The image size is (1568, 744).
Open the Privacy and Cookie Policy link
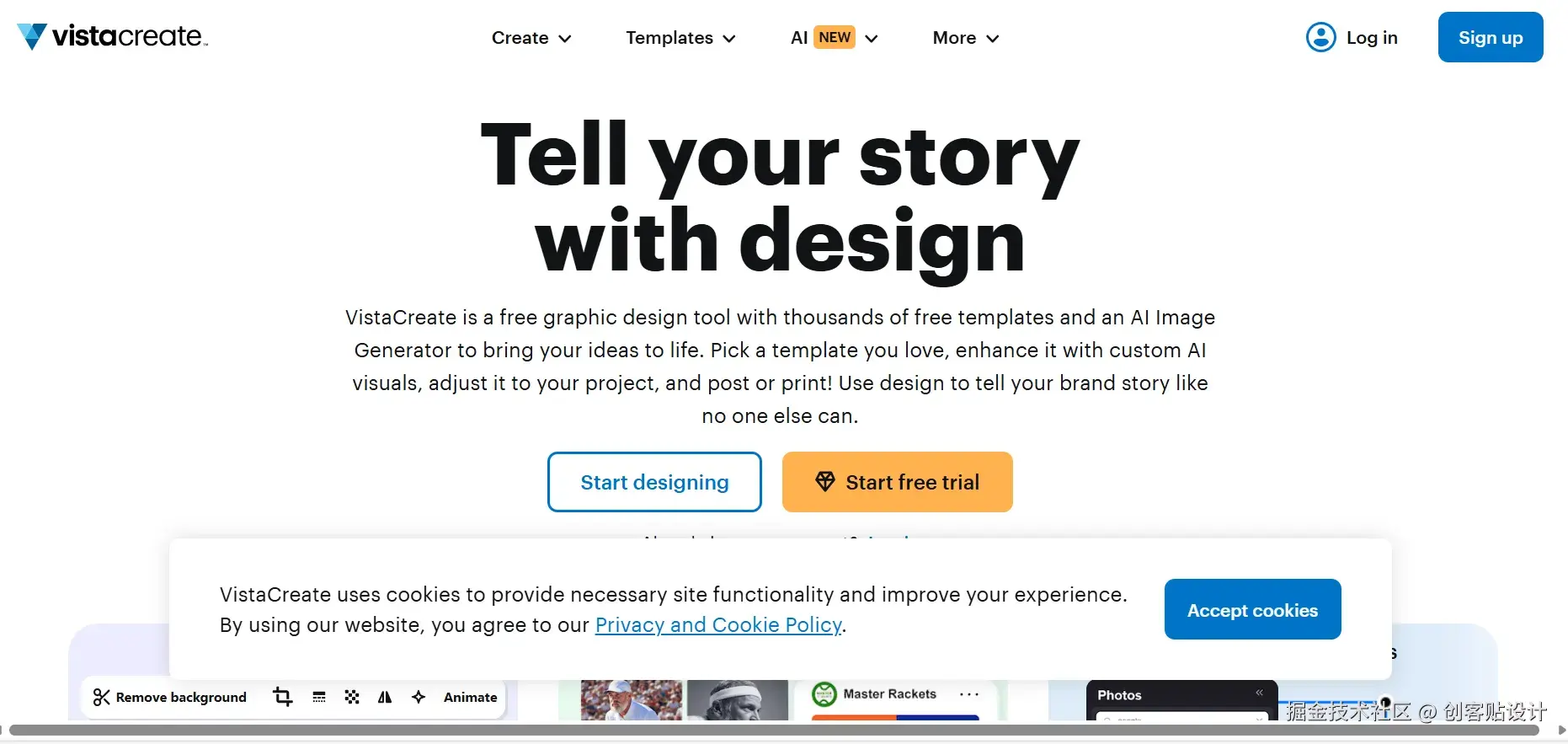point(718,625)
